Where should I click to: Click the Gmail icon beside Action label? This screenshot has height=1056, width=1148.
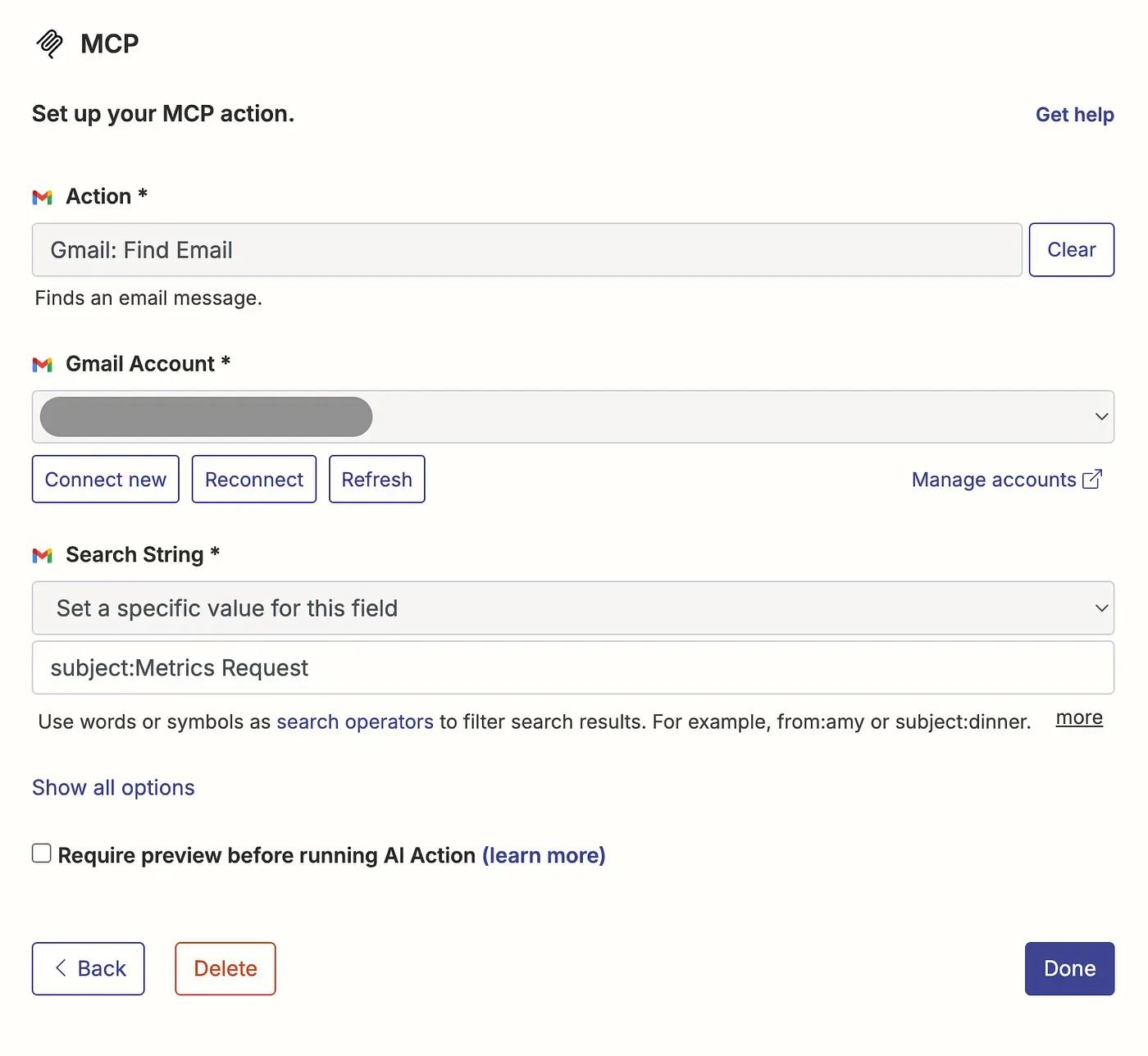point(43,198)
